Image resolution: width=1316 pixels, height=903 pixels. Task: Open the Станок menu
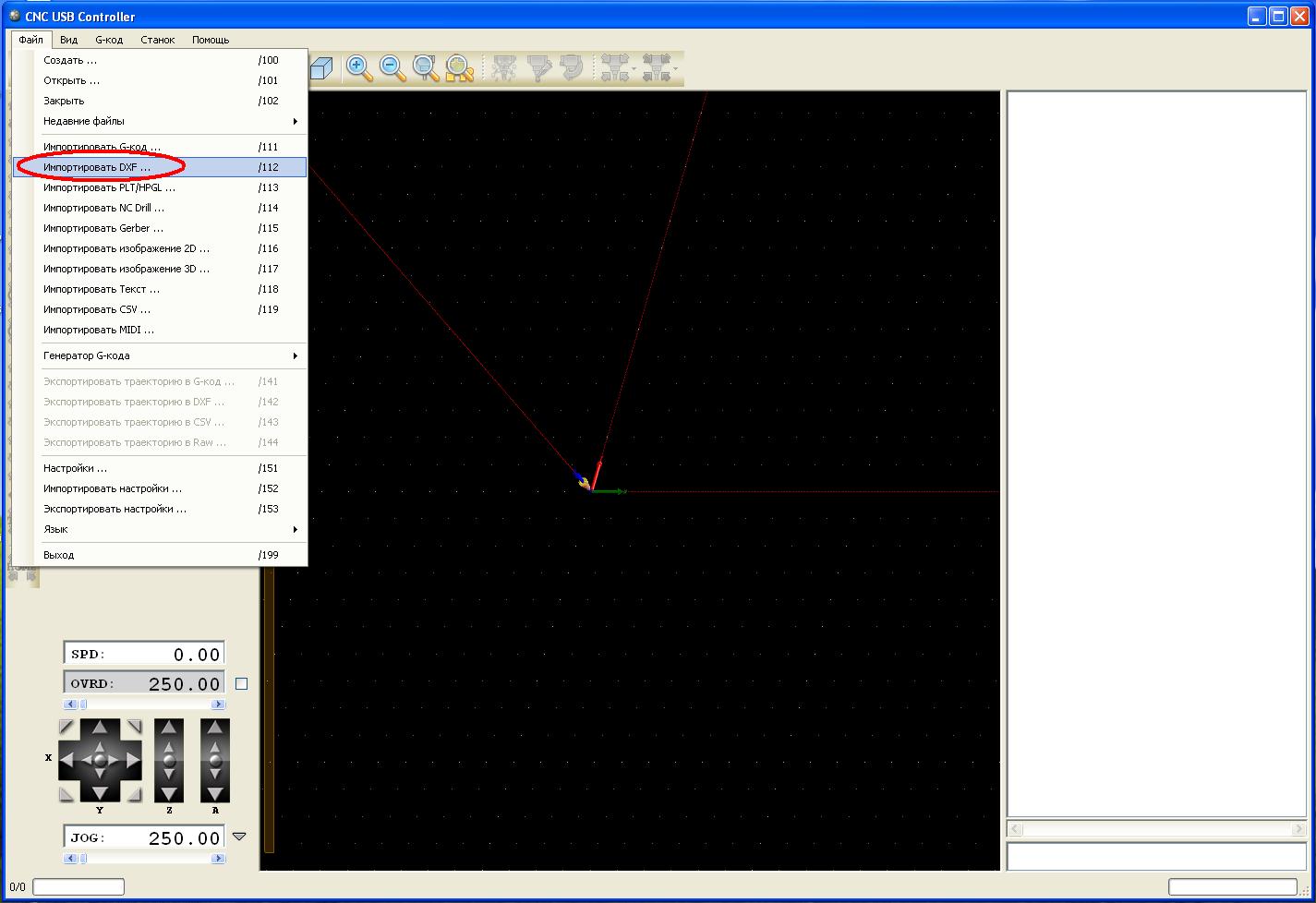pyautogui.click(x=157, y=40)
